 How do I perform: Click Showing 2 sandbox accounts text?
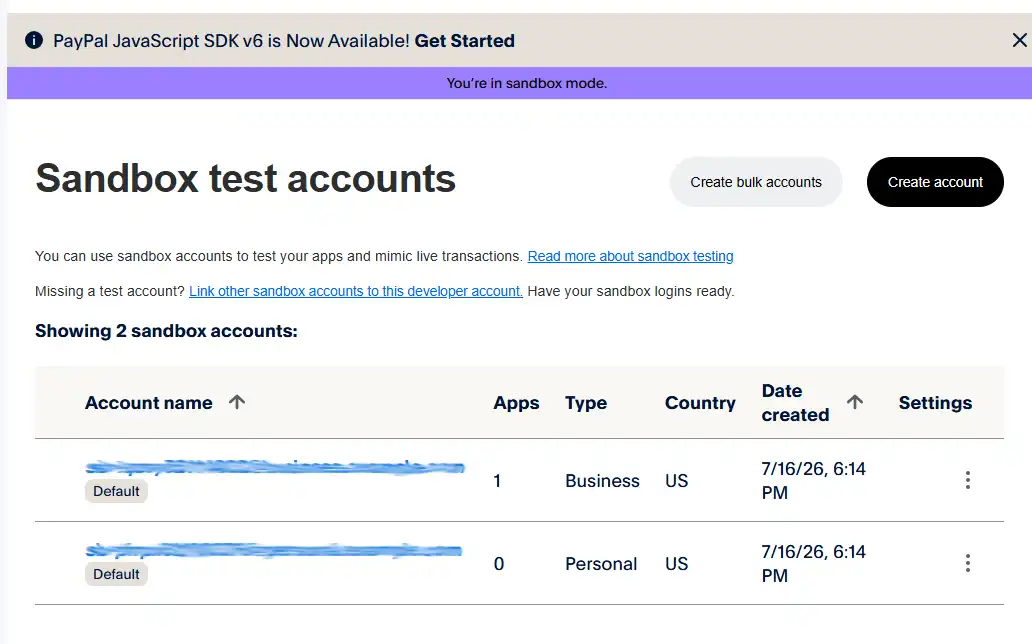166,331
